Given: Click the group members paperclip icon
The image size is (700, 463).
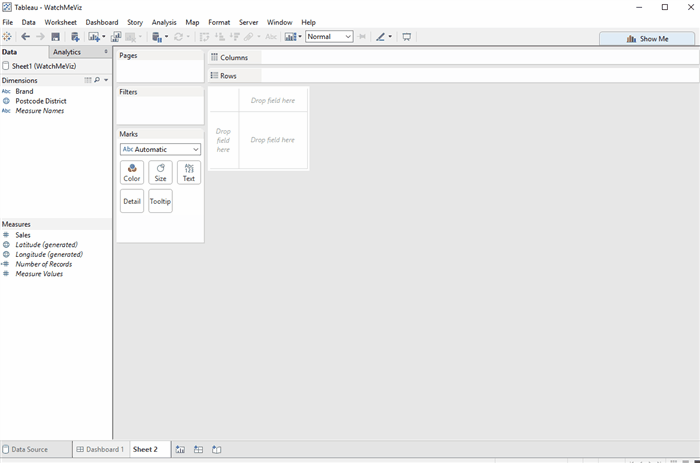Looking at the screenshot, I should tap(249, 37).
